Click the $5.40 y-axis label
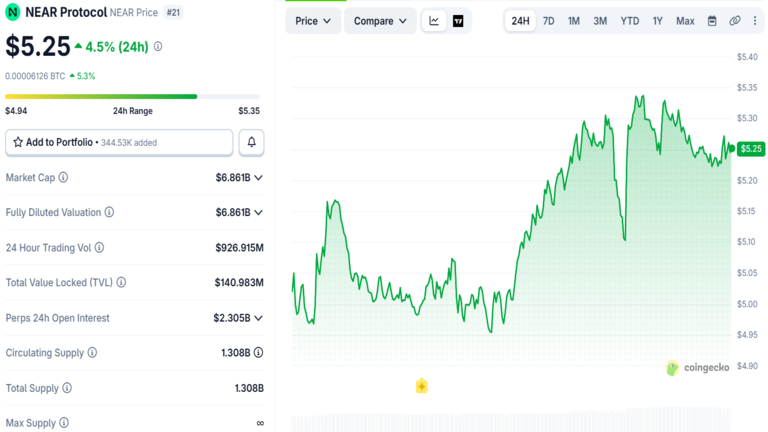This screenshot has height=432, width=768. point(747,57)
